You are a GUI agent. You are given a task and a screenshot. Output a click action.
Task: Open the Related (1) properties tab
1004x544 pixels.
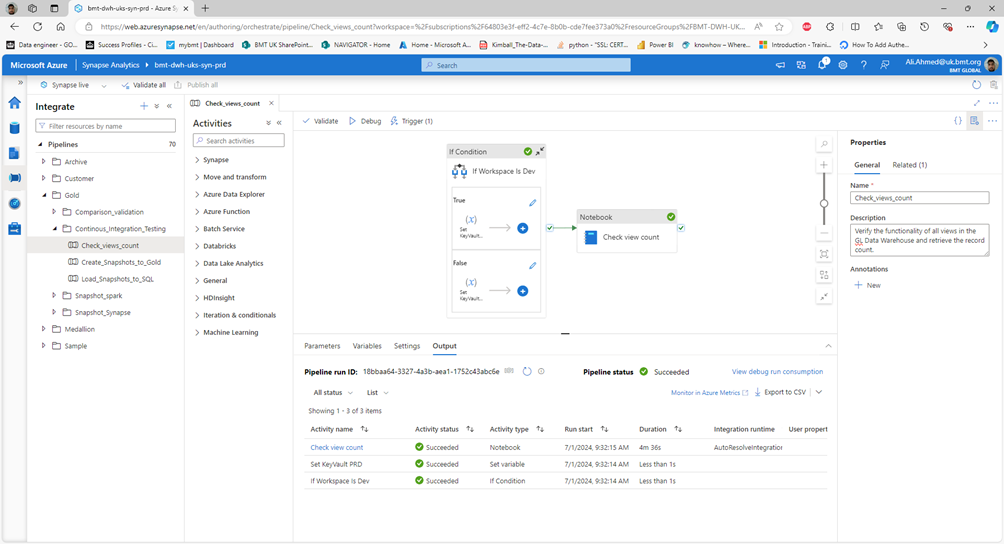[909, 165]
